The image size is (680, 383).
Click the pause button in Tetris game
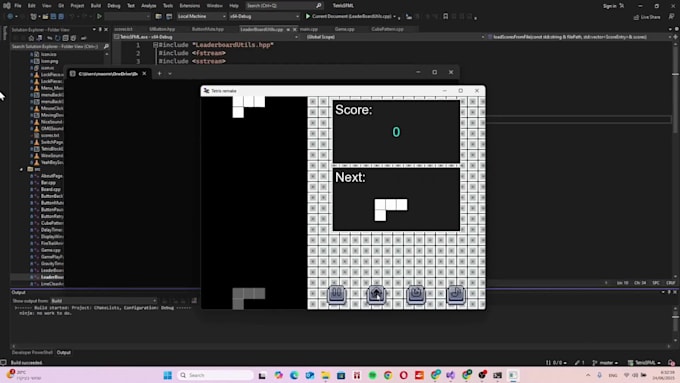click(337, 295)
